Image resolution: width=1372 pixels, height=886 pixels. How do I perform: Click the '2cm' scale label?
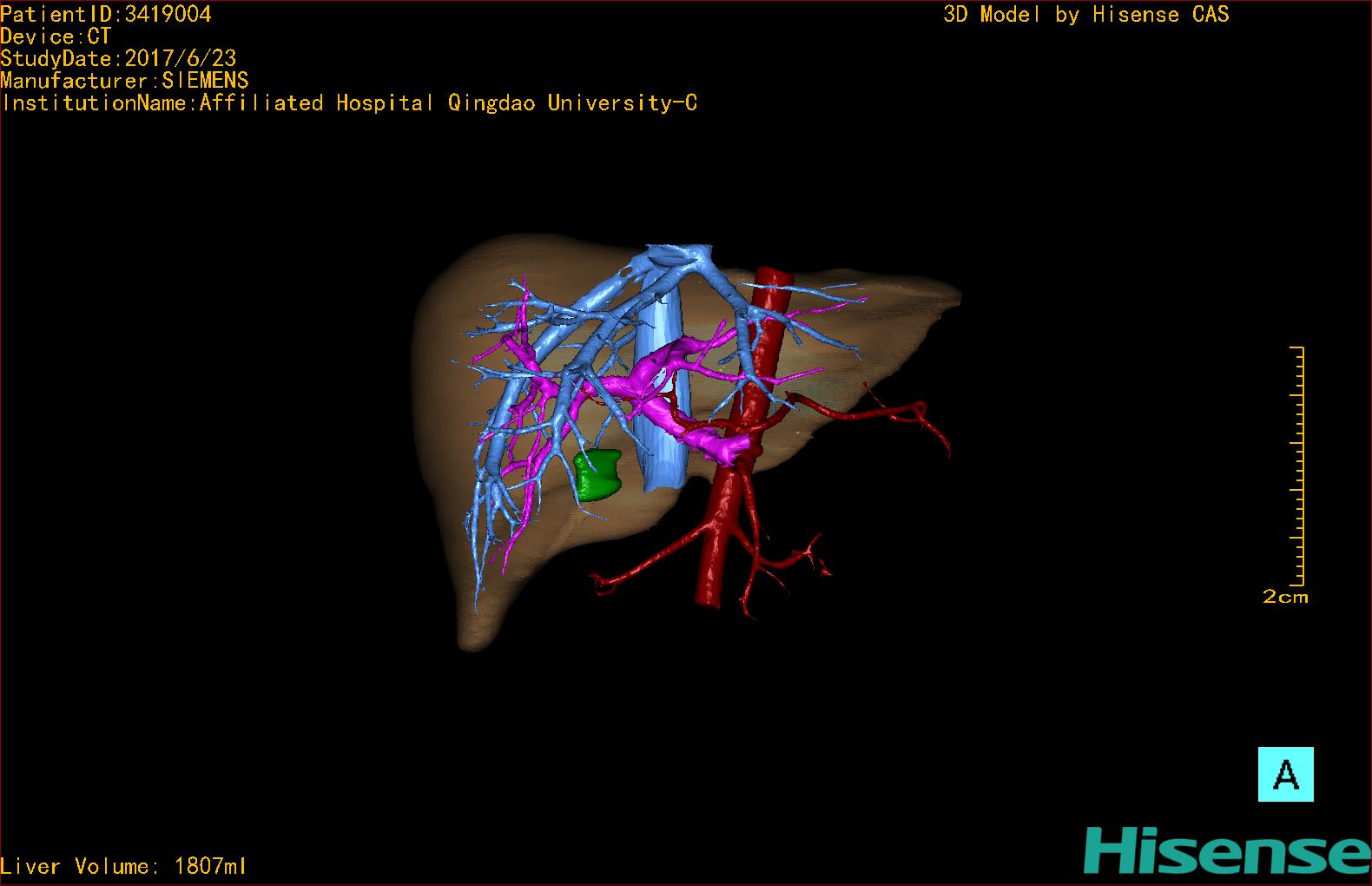coord(1285,597)
